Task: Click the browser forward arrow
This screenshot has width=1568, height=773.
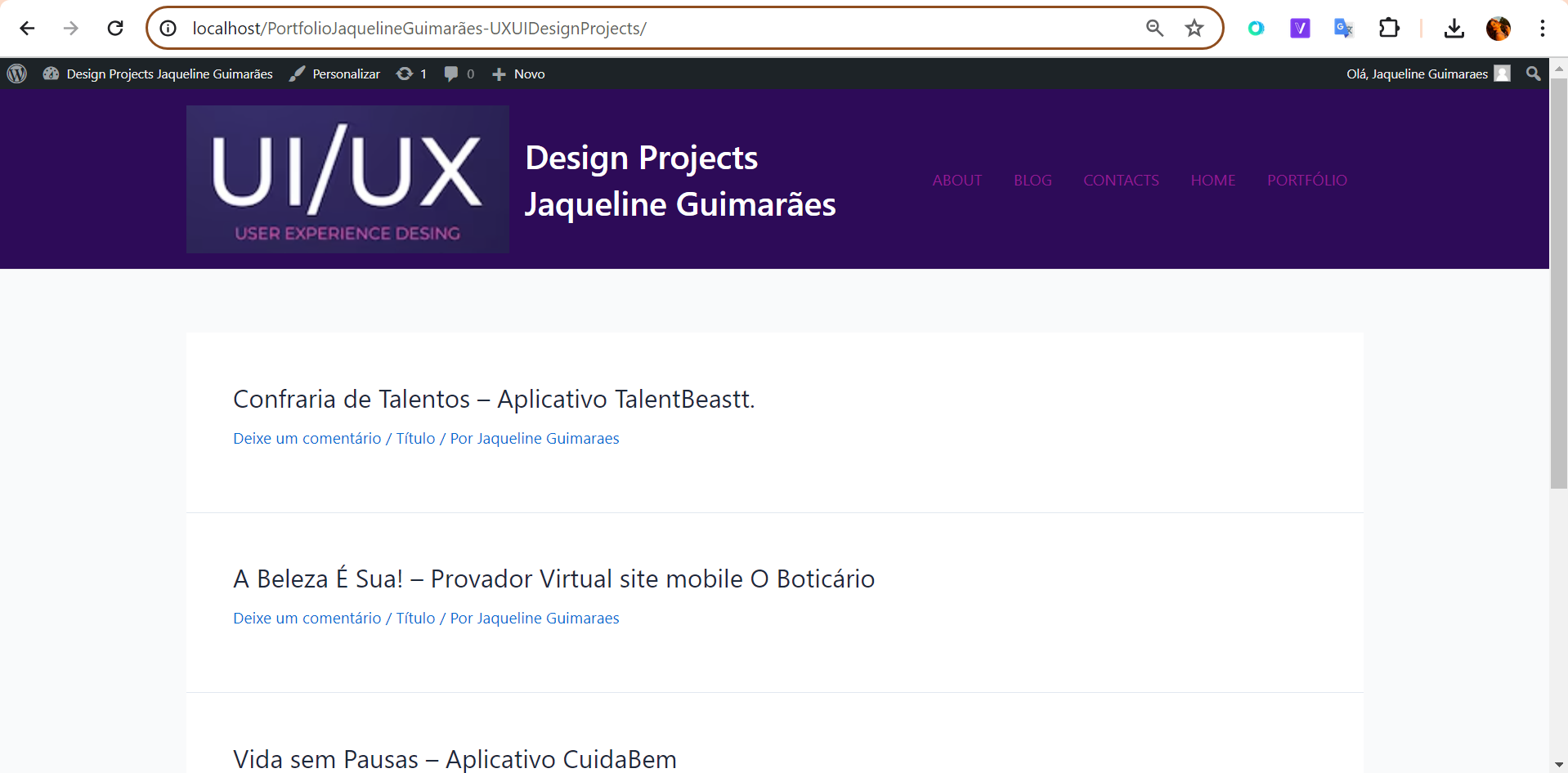Action: (71, 29)
